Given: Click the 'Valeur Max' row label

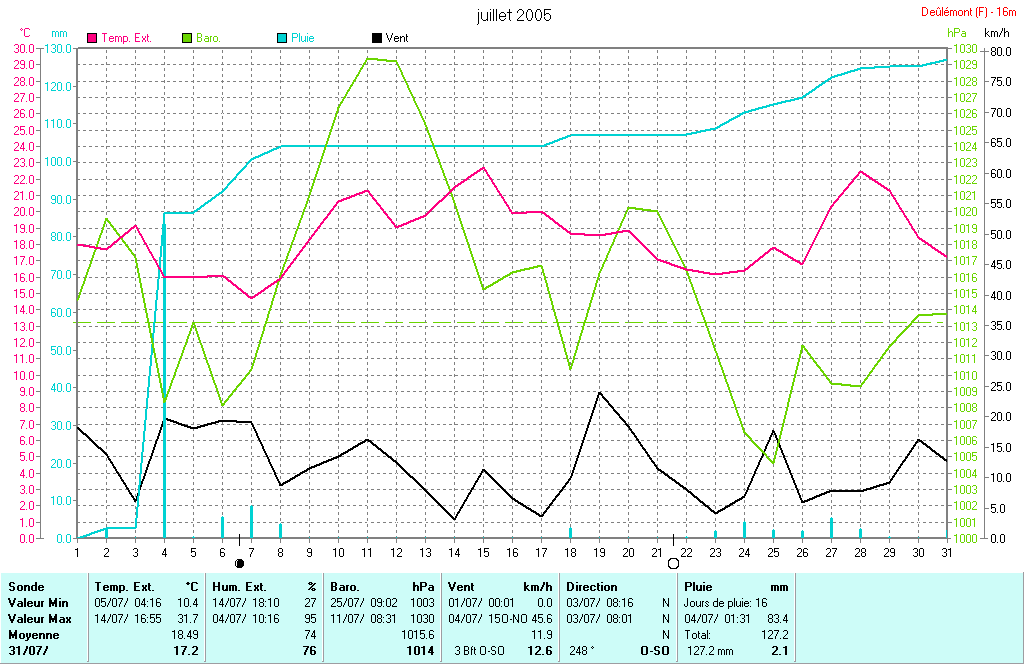Looking at the screenshot, I should (37, 619).
